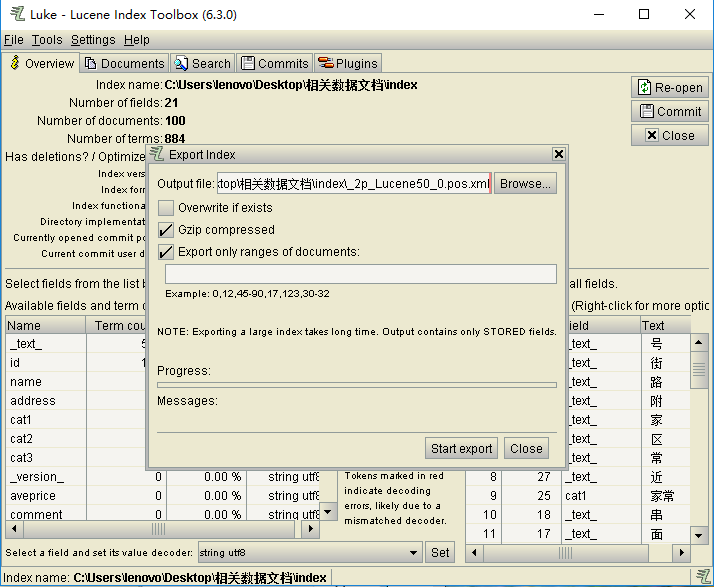Open the File menu
Screen dimensions: 714x587
pyautogui.click(x=14, y=40)
